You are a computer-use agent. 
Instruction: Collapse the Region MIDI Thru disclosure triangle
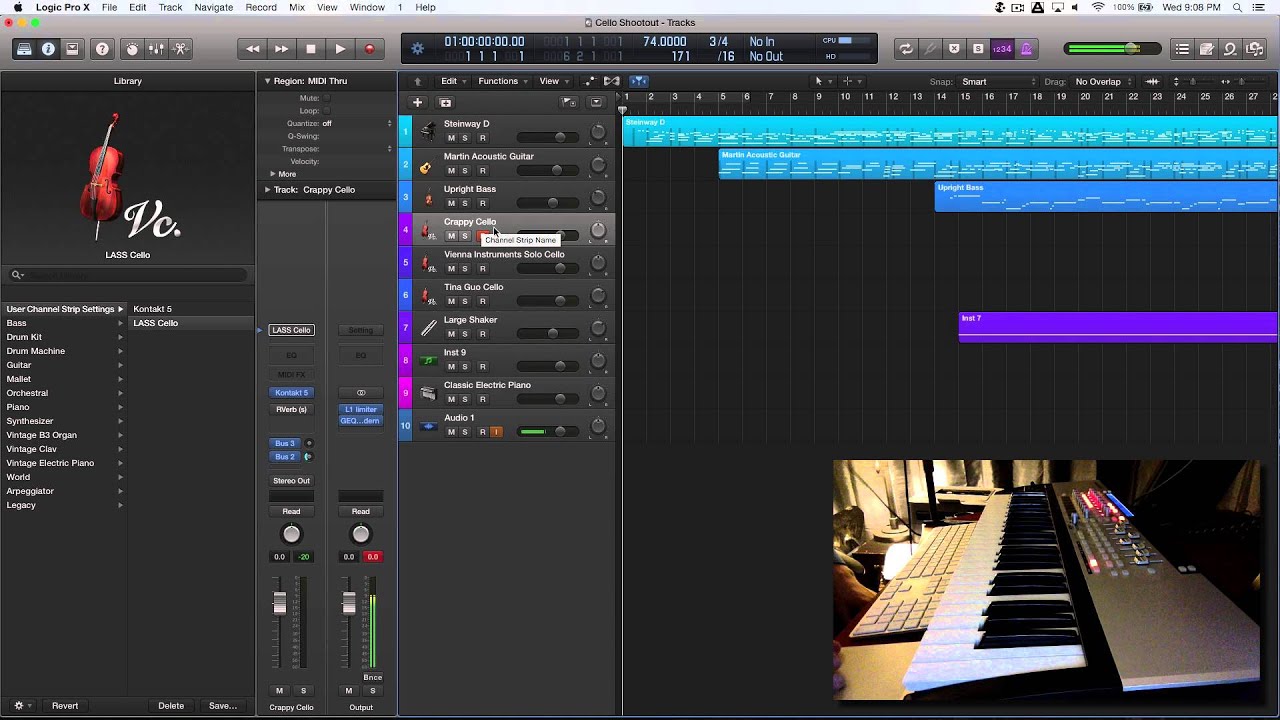(x=267, y=81)
